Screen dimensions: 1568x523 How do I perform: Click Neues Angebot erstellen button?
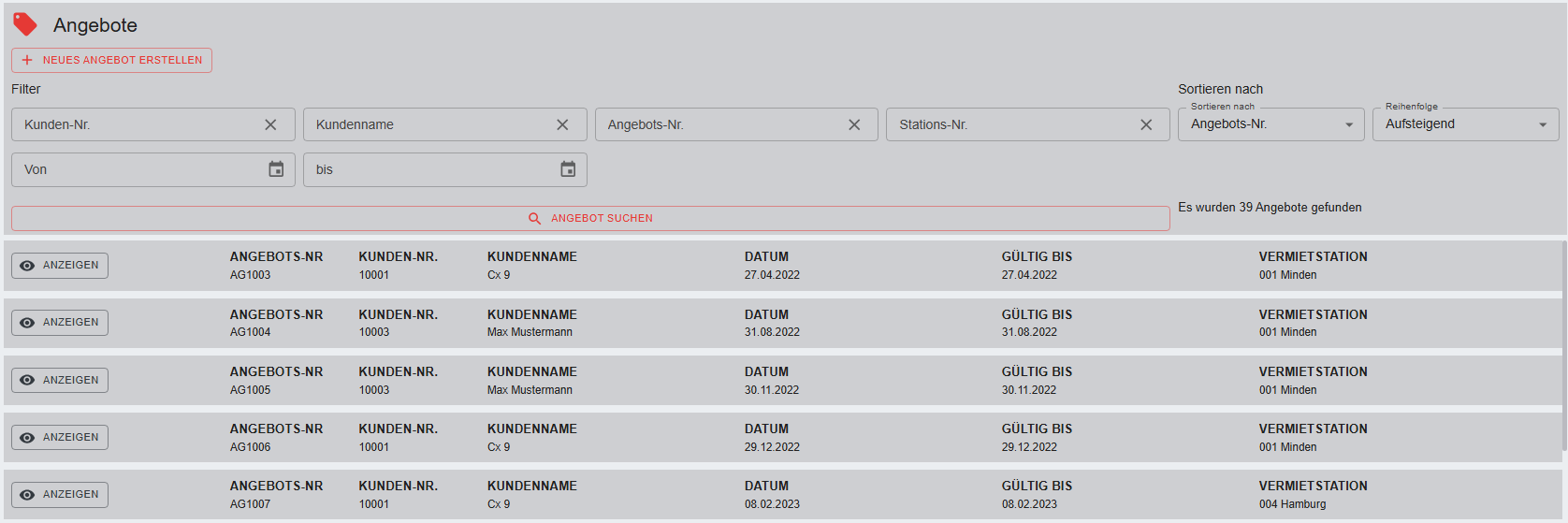(x=111, y=60)
